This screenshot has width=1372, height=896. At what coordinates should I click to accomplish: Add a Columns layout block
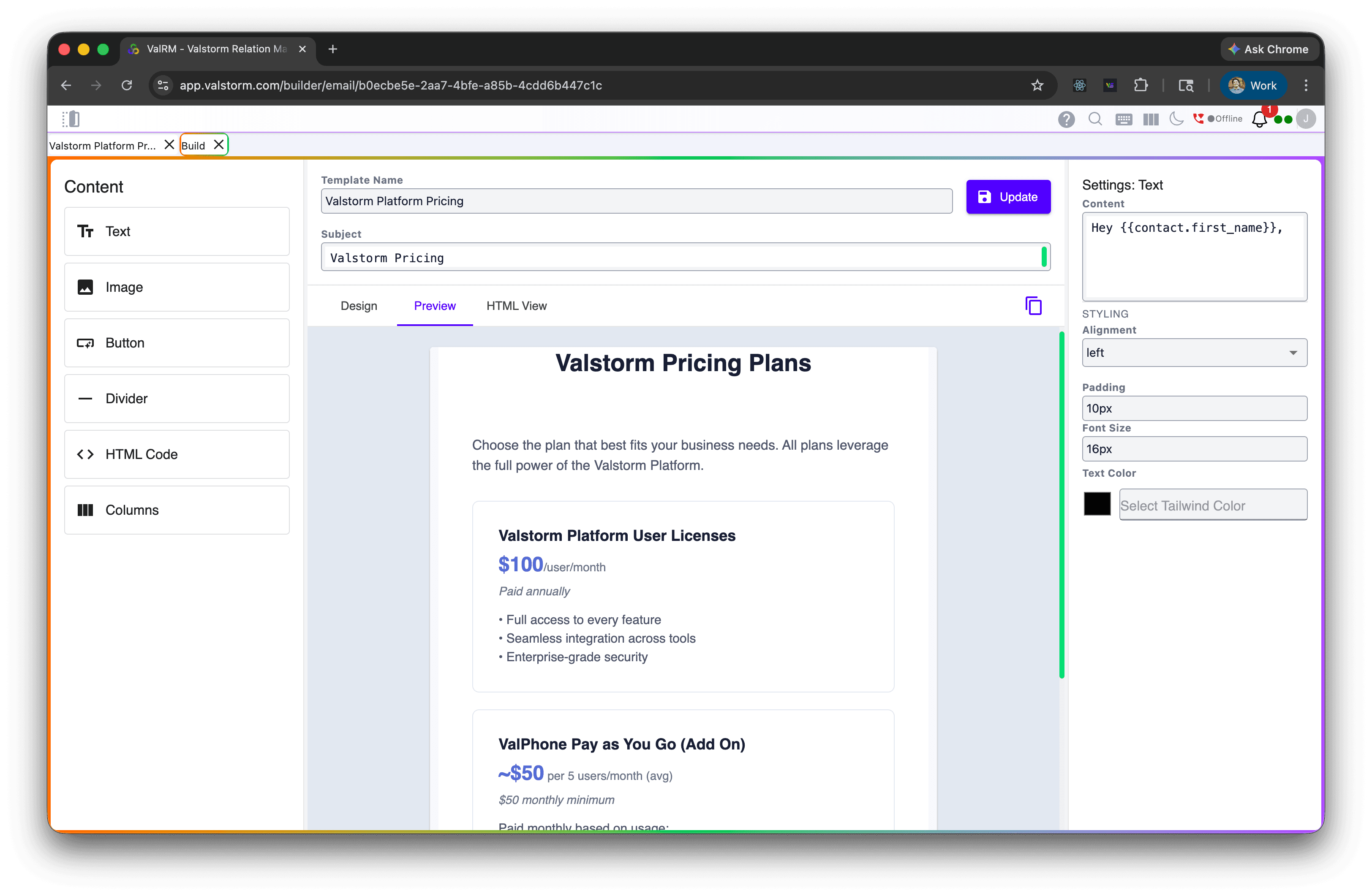tap(177, 509)
